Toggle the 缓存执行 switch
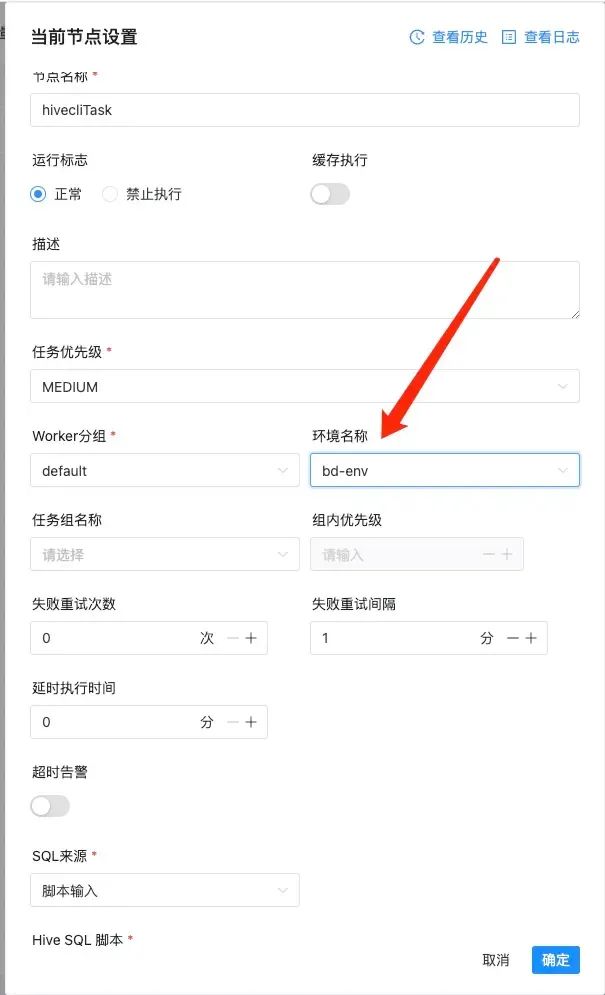Screen dimensions: 605x995 pyautogui.click(x=330, y=194)
